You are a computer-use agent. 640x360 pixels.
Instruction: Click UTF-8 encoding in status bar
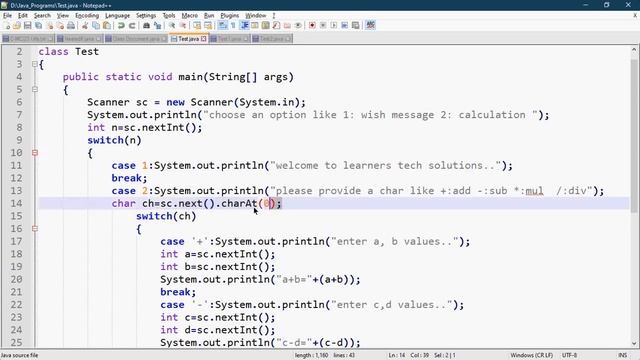click(569, 355)
